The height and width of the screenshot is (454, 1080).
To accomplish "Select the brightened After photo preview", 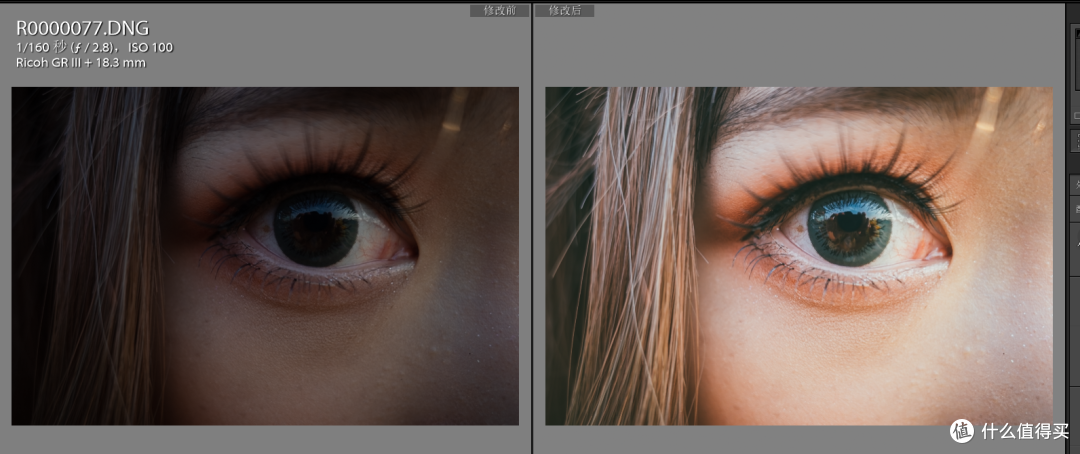I will (799, 256).
